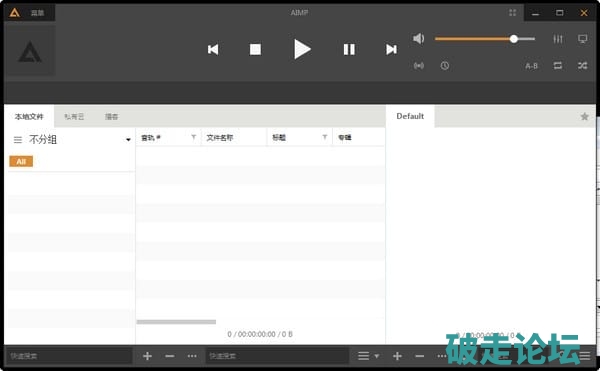600x371 pixels.
Task: Focus the library group quick search field
Action: (69, 356)
